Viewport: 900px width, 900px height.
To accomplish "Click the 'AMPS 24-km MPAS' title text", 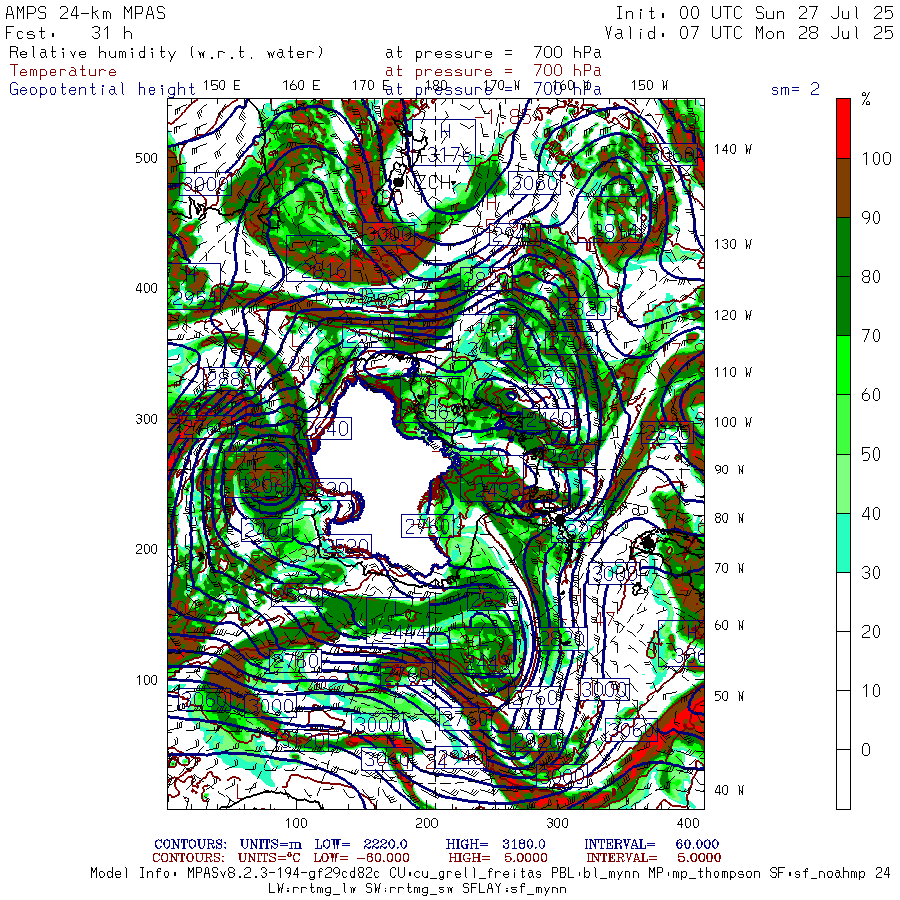I will click(x=86, y=13).
